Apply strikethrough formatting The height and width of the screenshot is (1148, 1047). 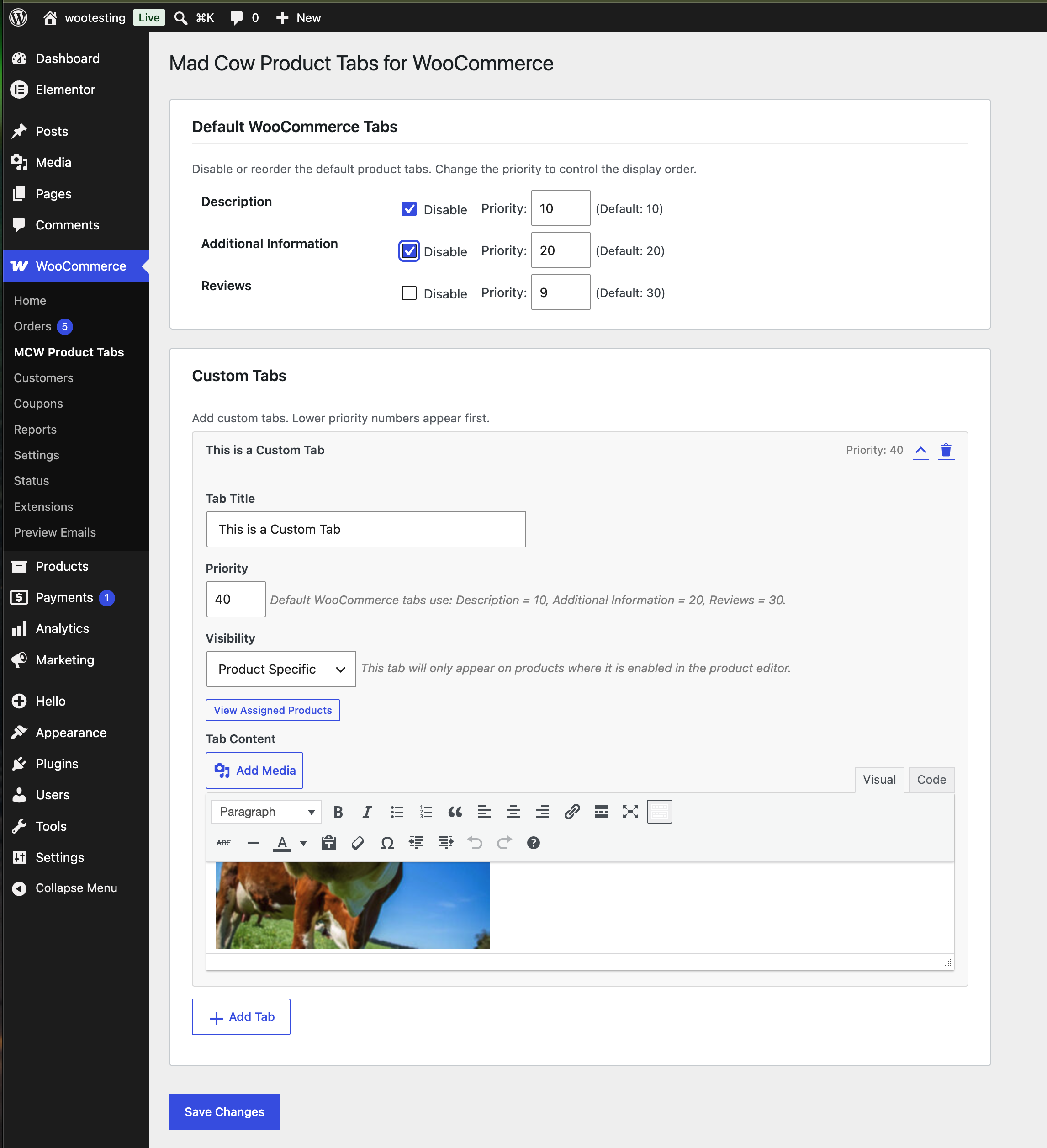[x=224, y=843]
